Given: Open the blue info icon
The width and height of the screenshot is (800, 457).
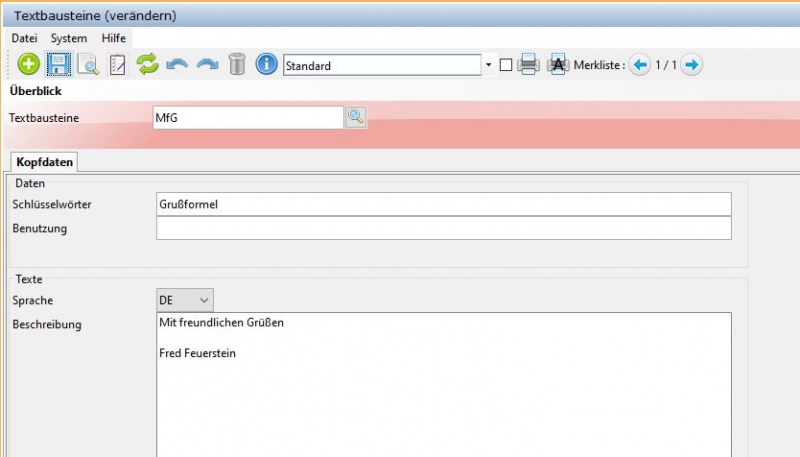Looking at the screenshot, I should click(x=267, y=65).
